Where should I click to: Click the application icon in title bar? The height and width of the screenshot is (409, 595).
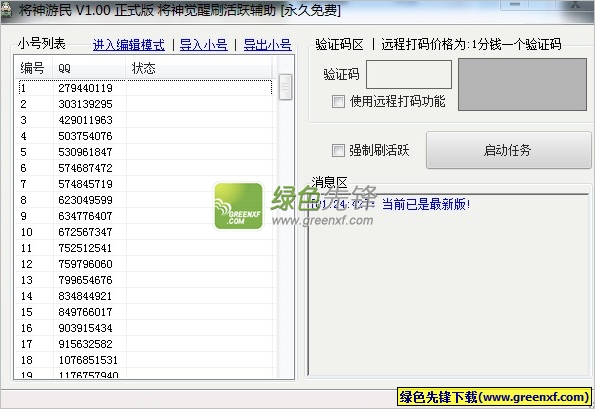tap(6, 10)
